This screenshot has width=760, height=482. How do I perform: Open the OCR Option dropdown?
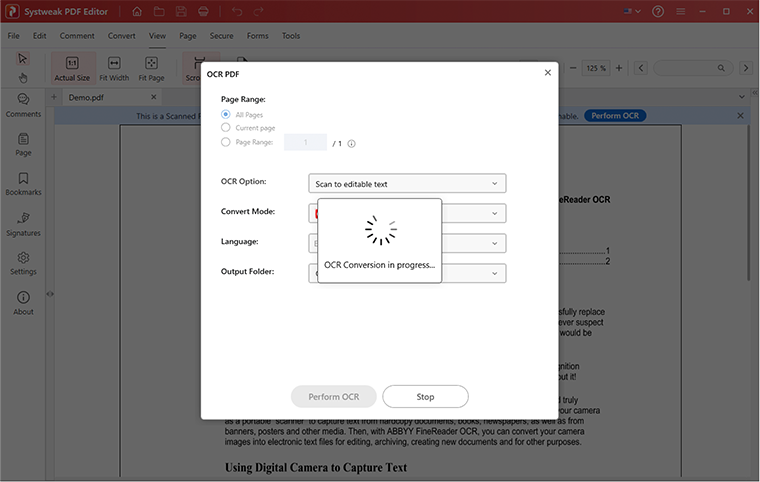pos(407,184)
